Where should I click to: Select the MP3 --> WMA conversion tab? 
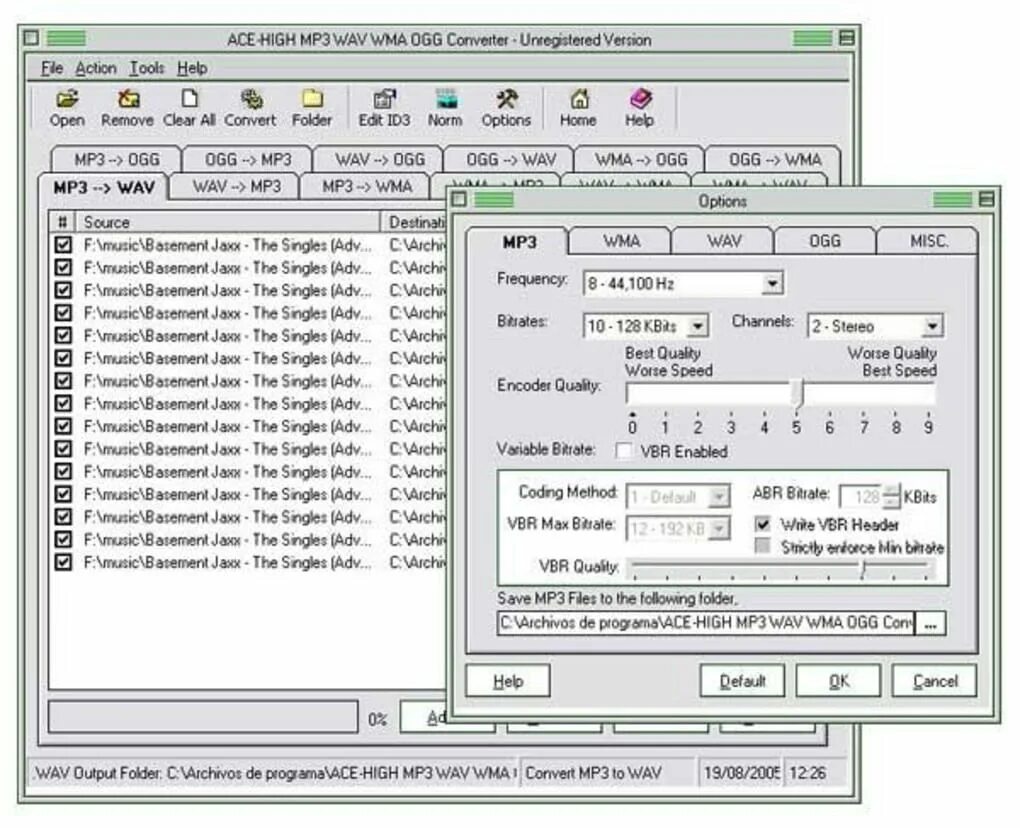(366, 187)
